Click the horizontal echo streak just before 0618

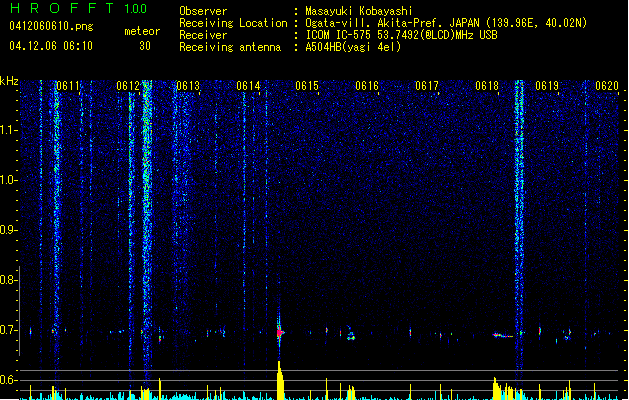(x=503, y=335)
